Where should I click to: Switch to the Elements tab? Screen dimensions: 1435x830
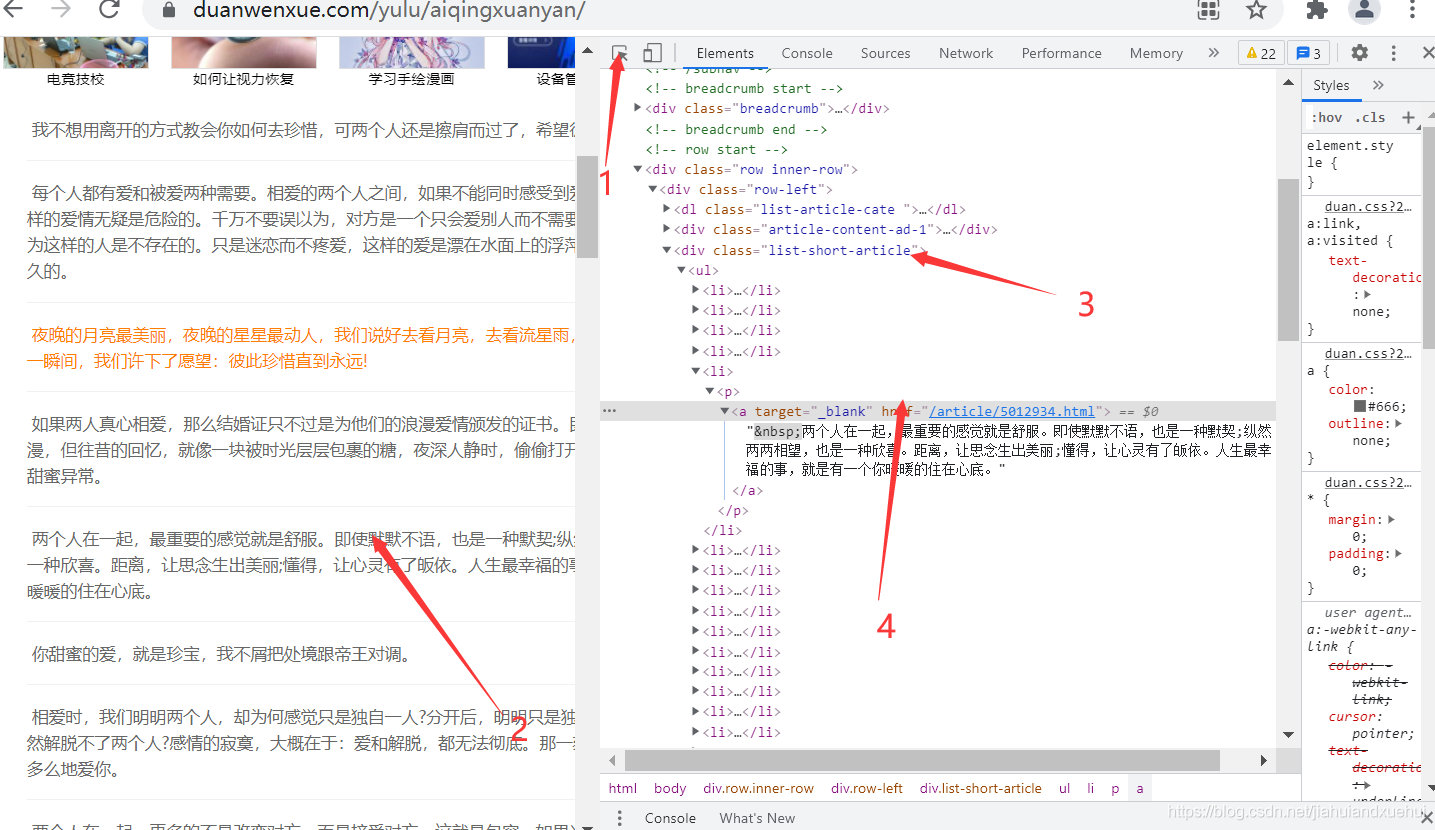725,53
